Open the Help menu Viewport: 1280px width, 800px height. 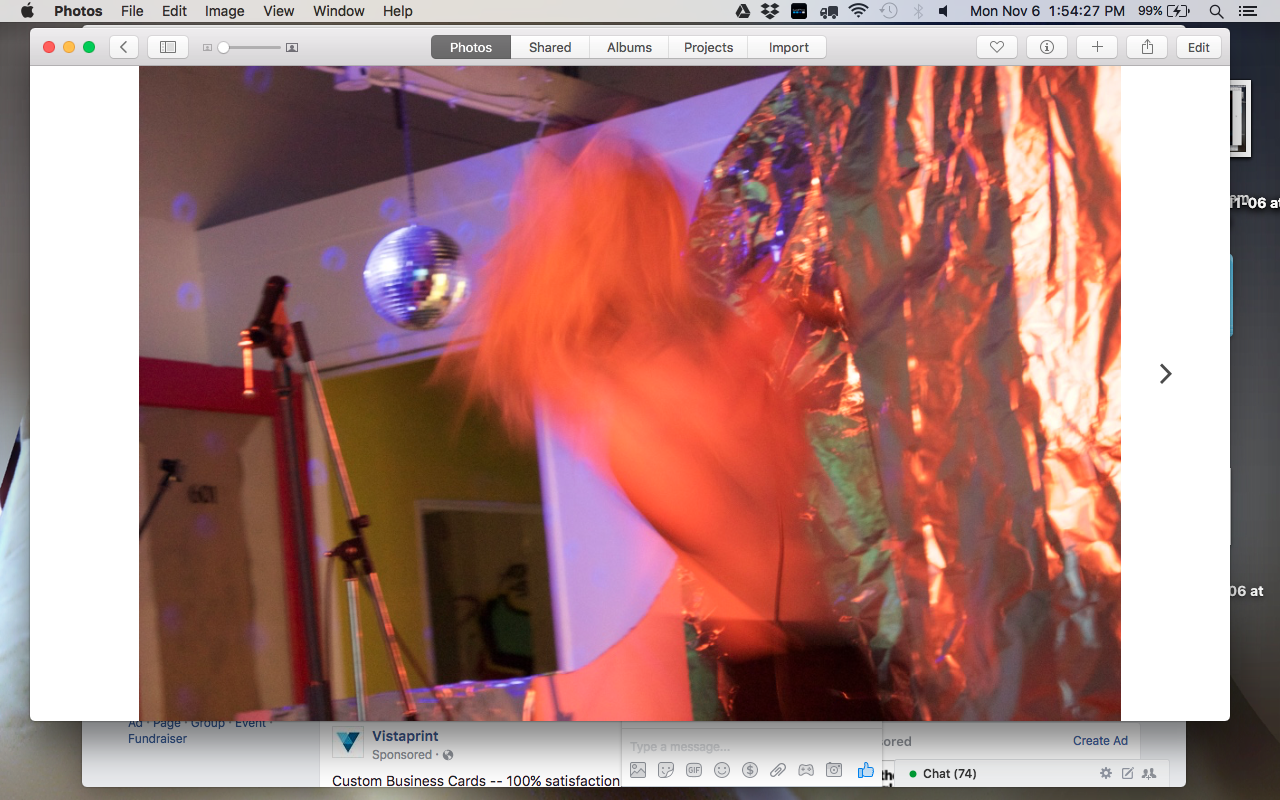pyautogui.click(x=398, y=11)
